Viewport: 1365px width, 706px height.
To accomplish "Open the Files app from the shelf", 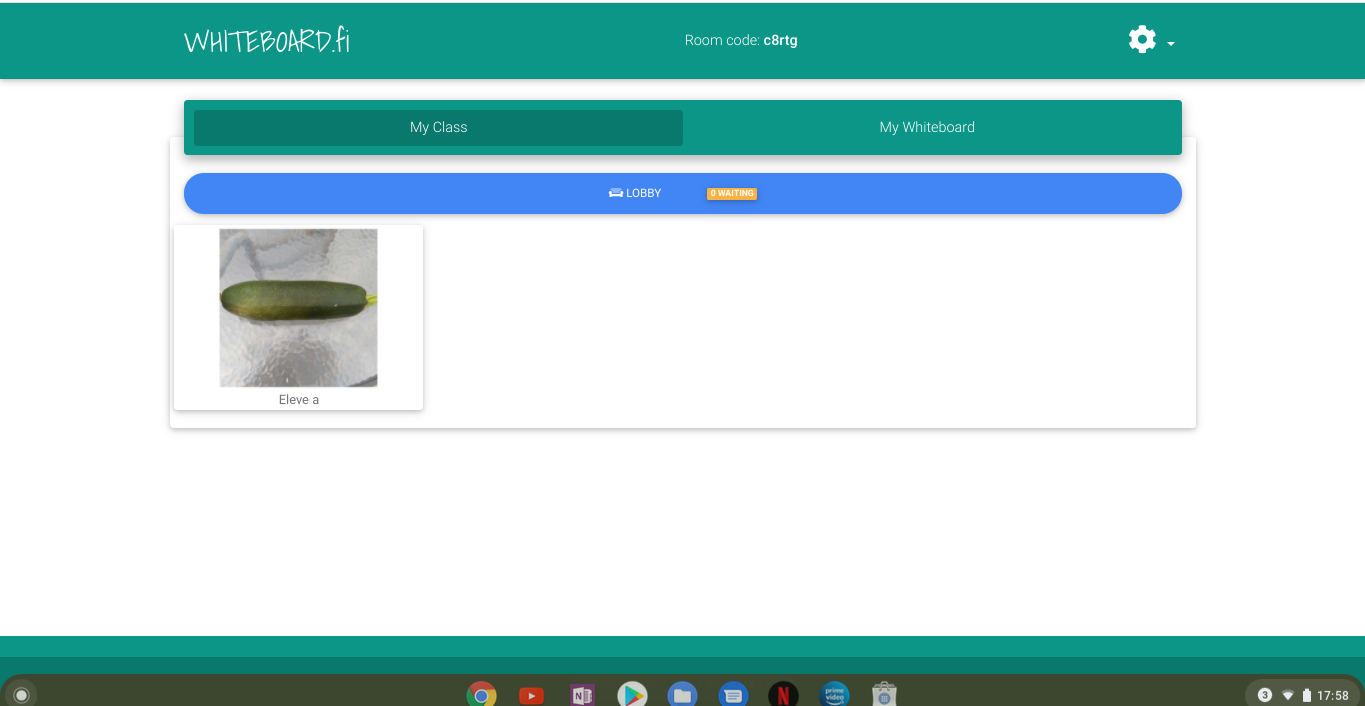I will [682, 695].
